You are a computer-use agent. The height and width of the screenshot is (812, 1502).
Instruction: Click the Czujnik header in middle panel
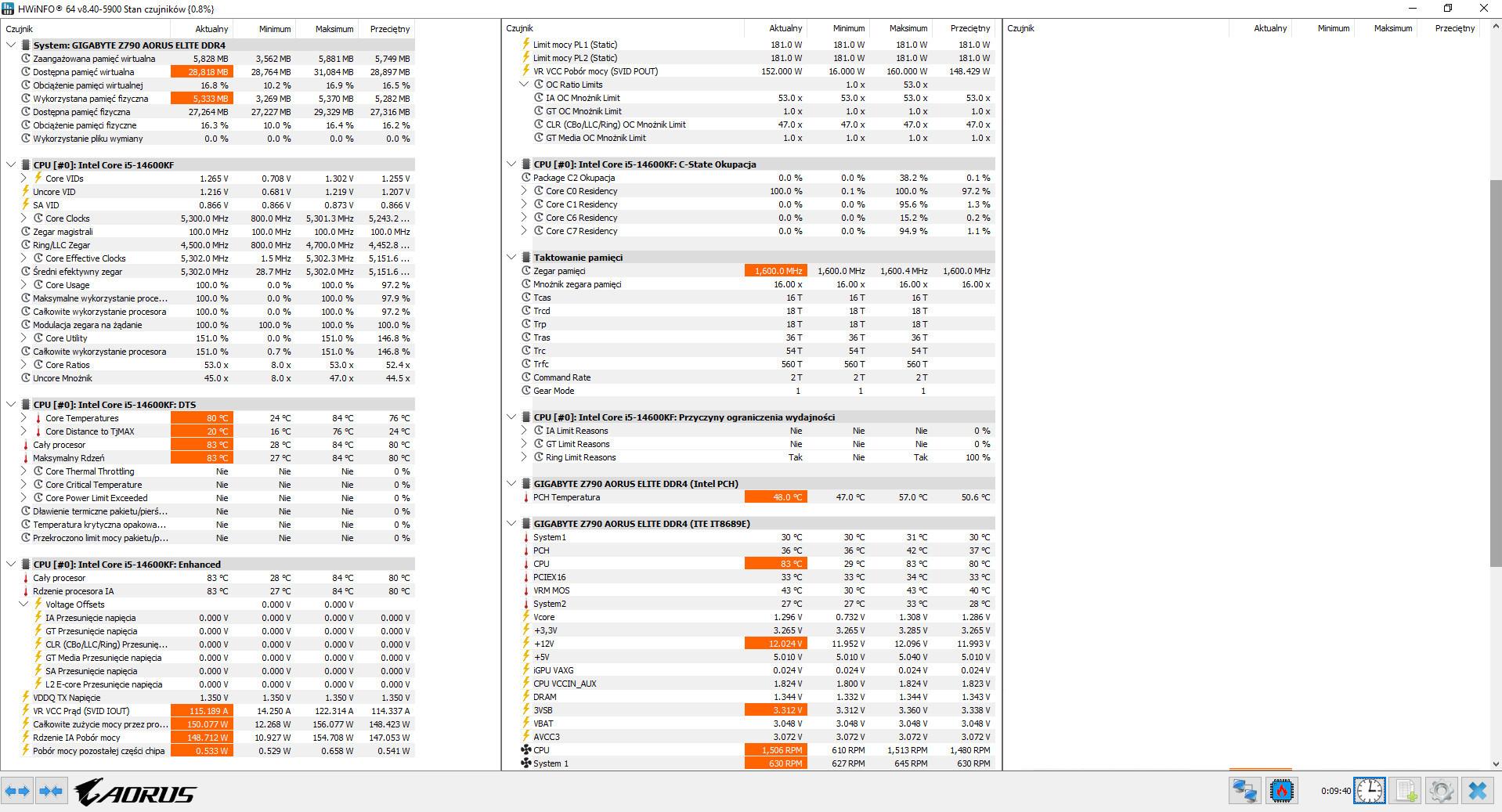[x=520, y=28]
